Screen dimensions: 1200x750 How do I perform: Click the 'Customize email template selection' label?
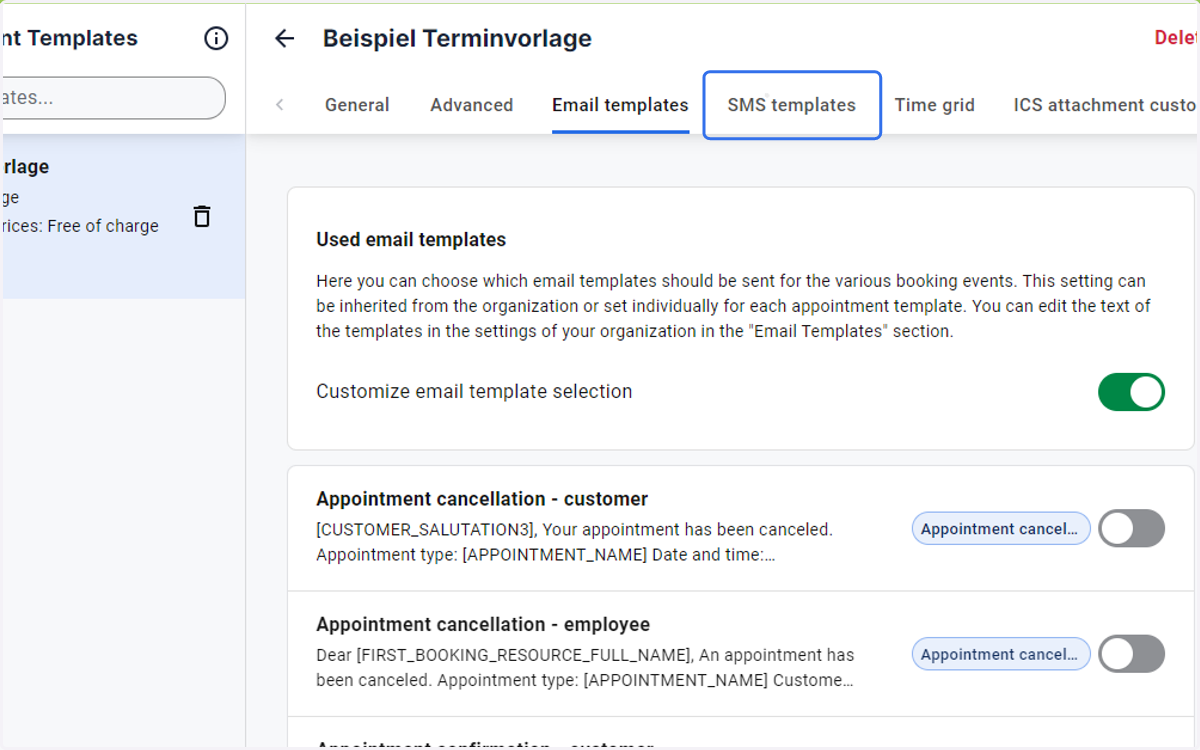474,392
